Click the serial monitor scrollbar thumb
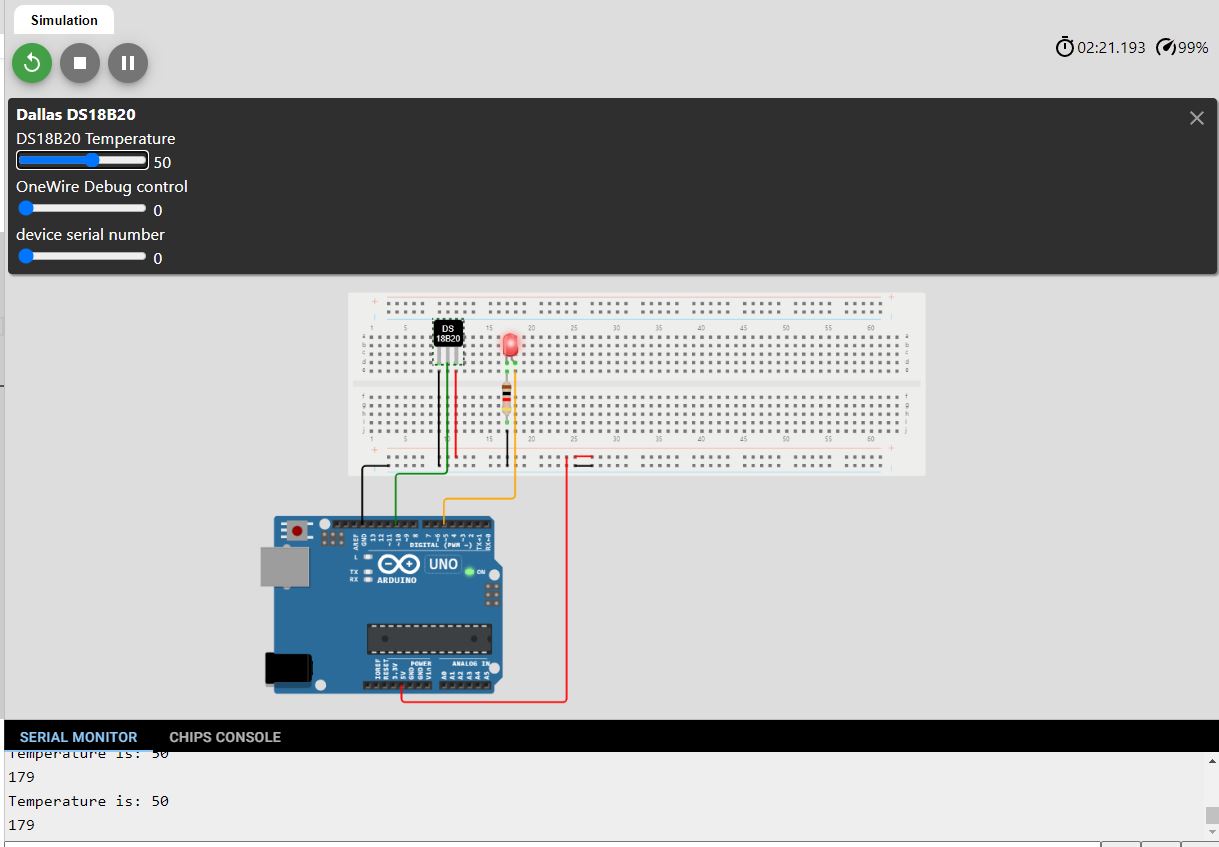The width and height of the screenshot is (1219, 847). pos(1212,815)
